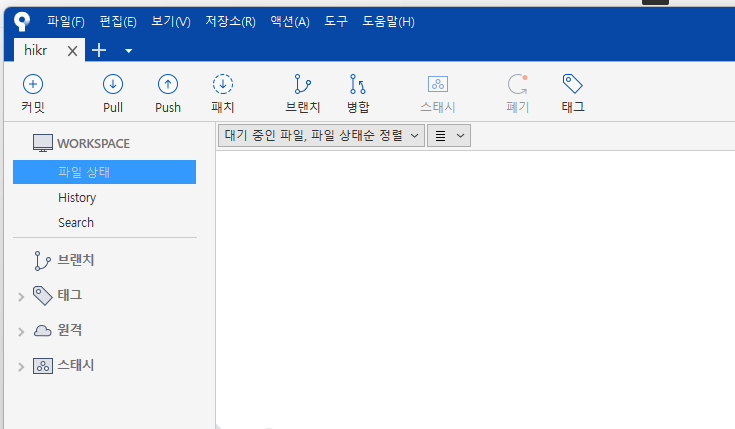Click the 패치 (Fetch) toolbar icon
735x429 pixels.
click(x=223, y=84)
